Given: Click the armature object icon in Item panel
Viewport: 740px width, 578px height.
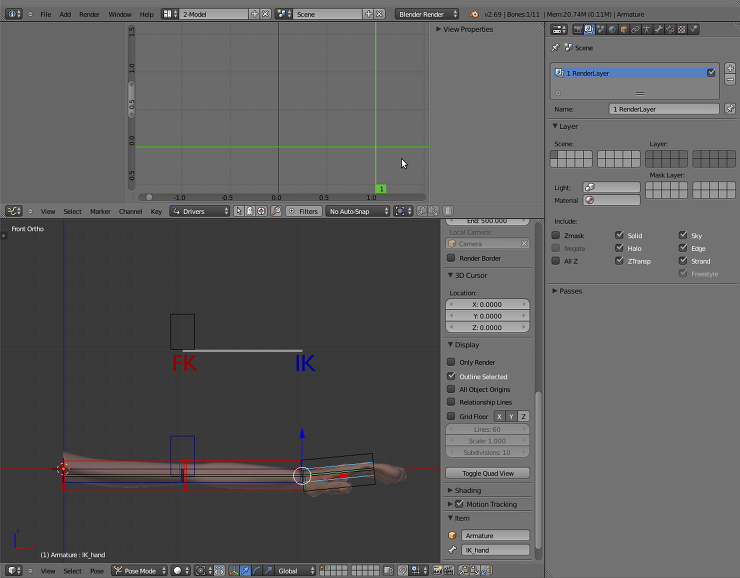Looking at the screenshot, I should [x=452, y=536].
